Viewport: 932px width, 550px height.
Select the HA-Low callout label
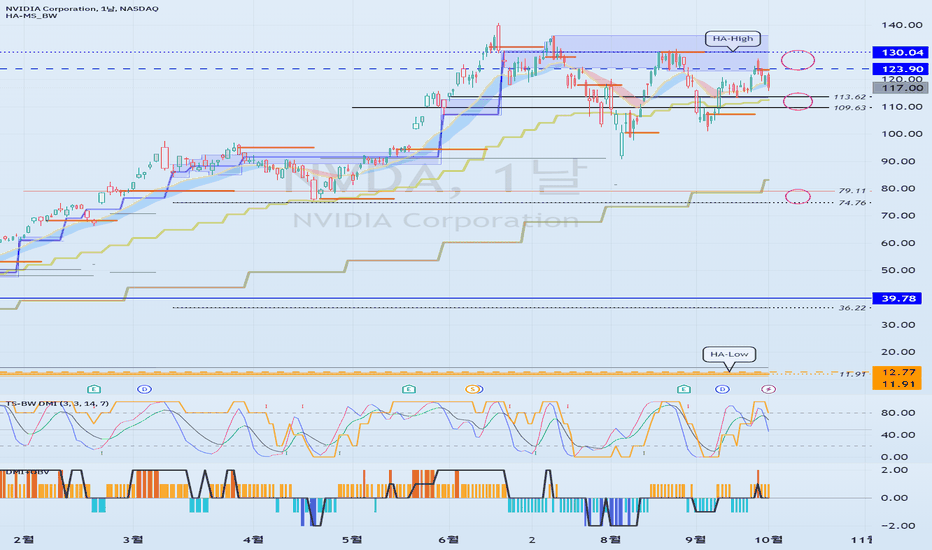point(729,354)
